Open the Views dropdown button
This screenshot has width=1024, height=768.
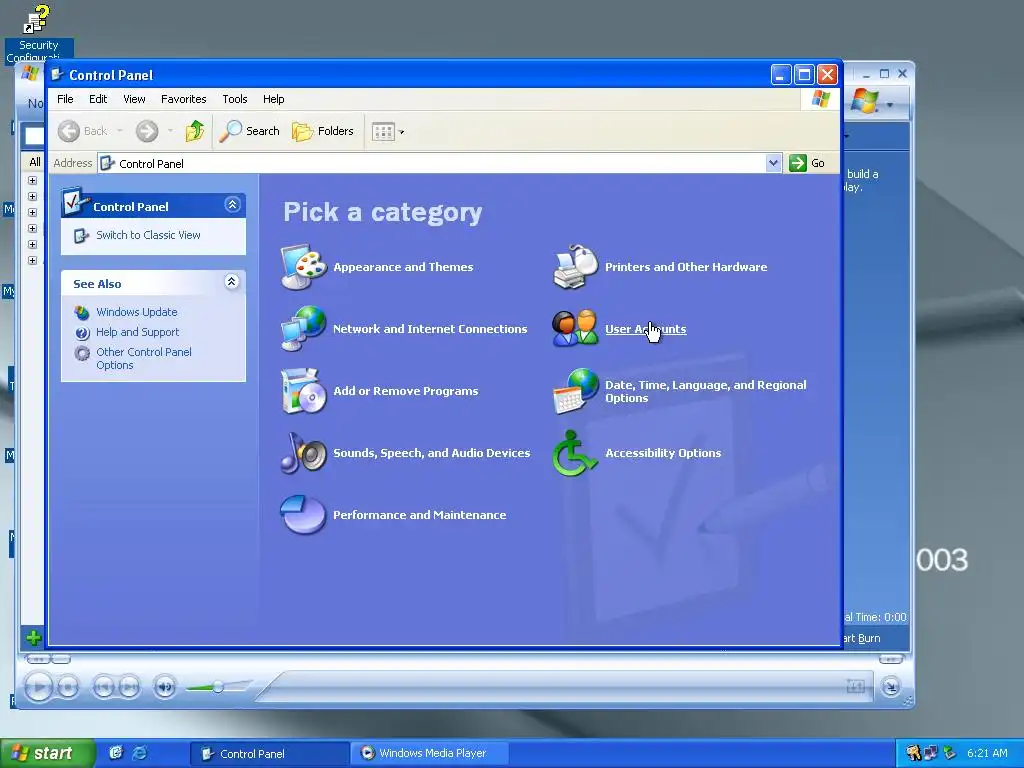click(x=388, y=131)
